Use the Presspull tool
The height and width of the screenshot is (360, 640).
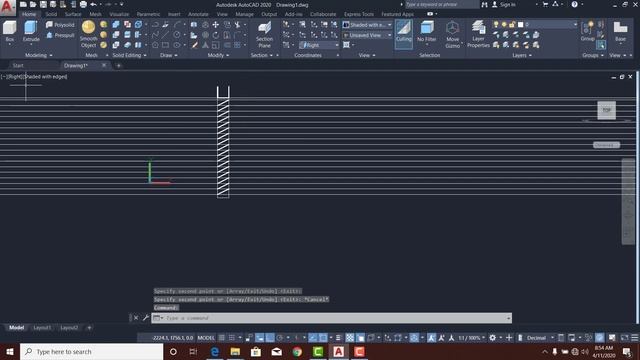60,36
